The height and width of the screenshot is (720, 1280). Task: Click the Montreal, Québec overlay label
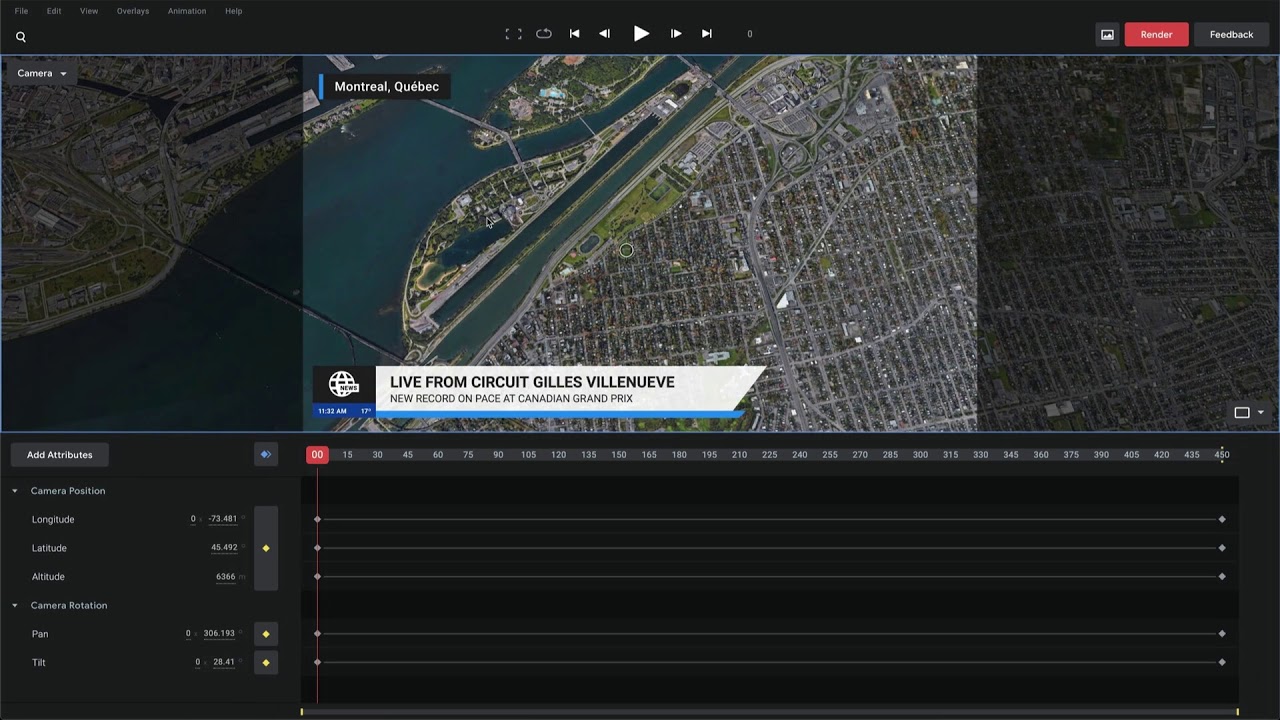pos(386,87)
